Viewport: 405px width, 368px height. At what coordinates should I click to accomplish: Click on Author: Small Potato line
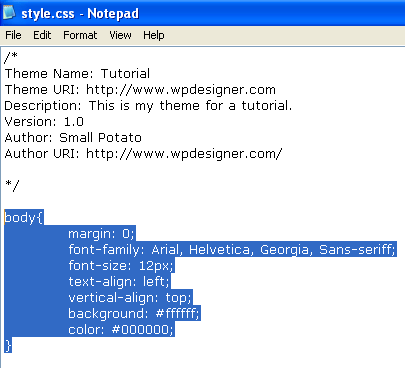[x=73, y=138]
